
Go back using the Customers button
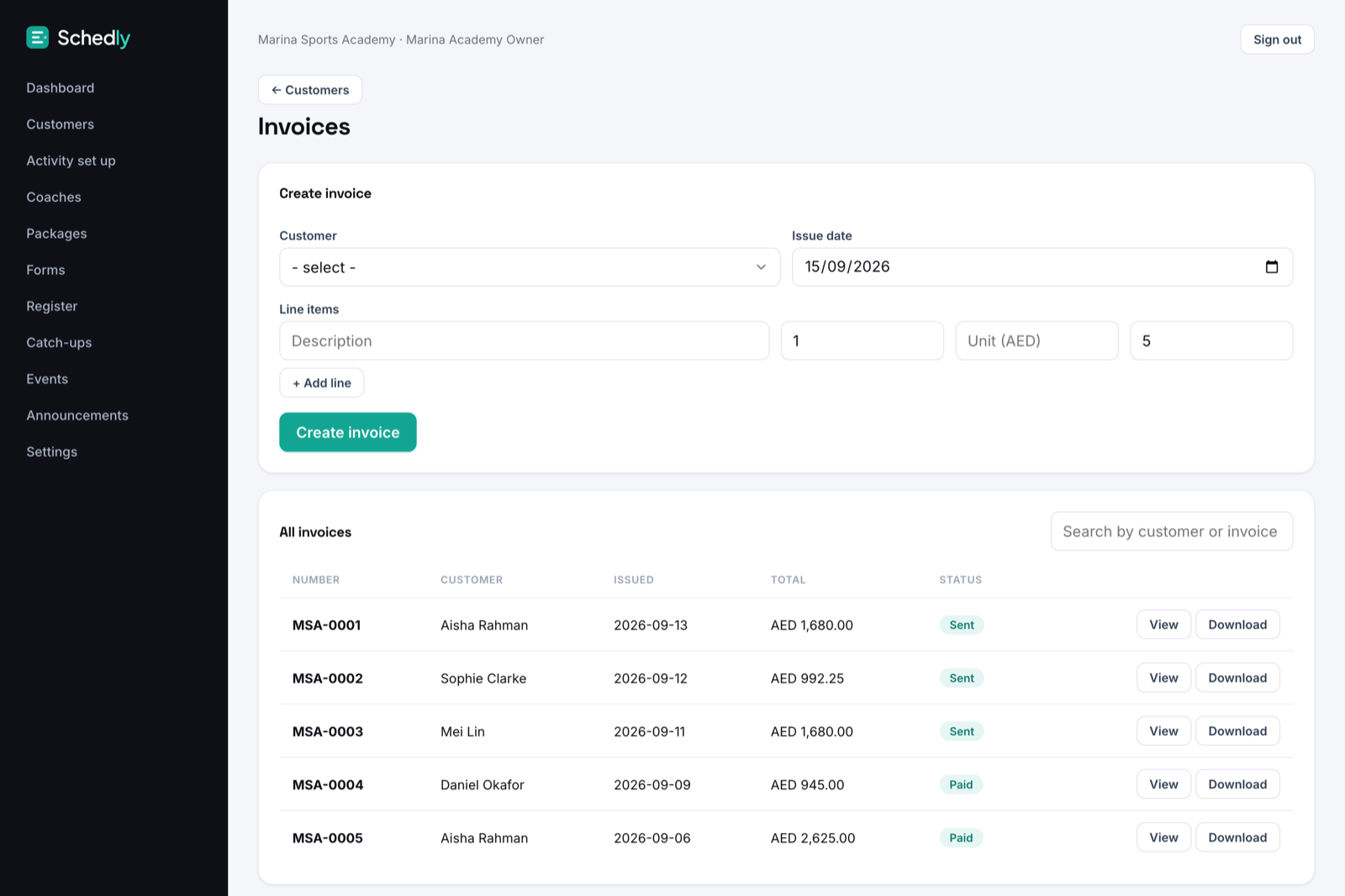pos(310,90)
